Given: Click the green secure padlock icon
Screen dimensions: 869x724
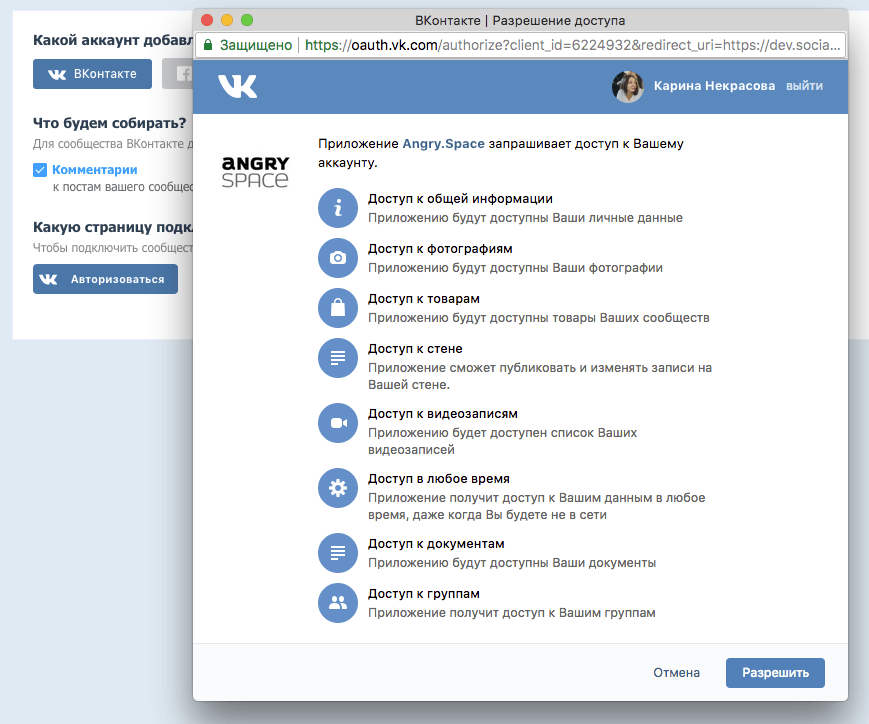Looking at the screenshot, I should [208, 44].
